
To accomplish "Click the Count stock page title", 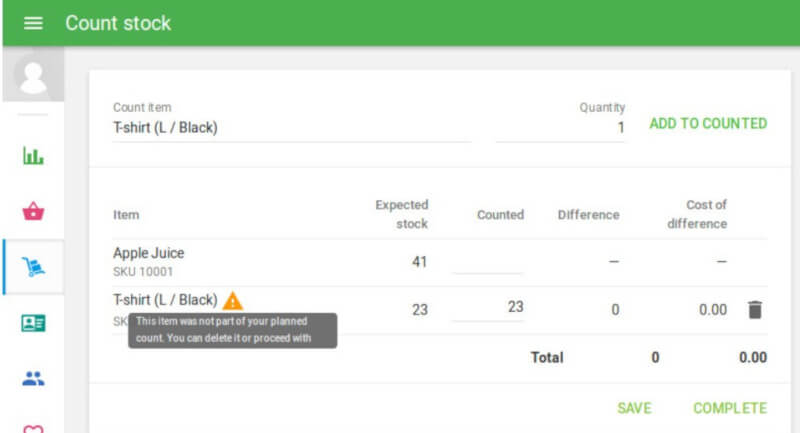I will [x=118, y=23].
